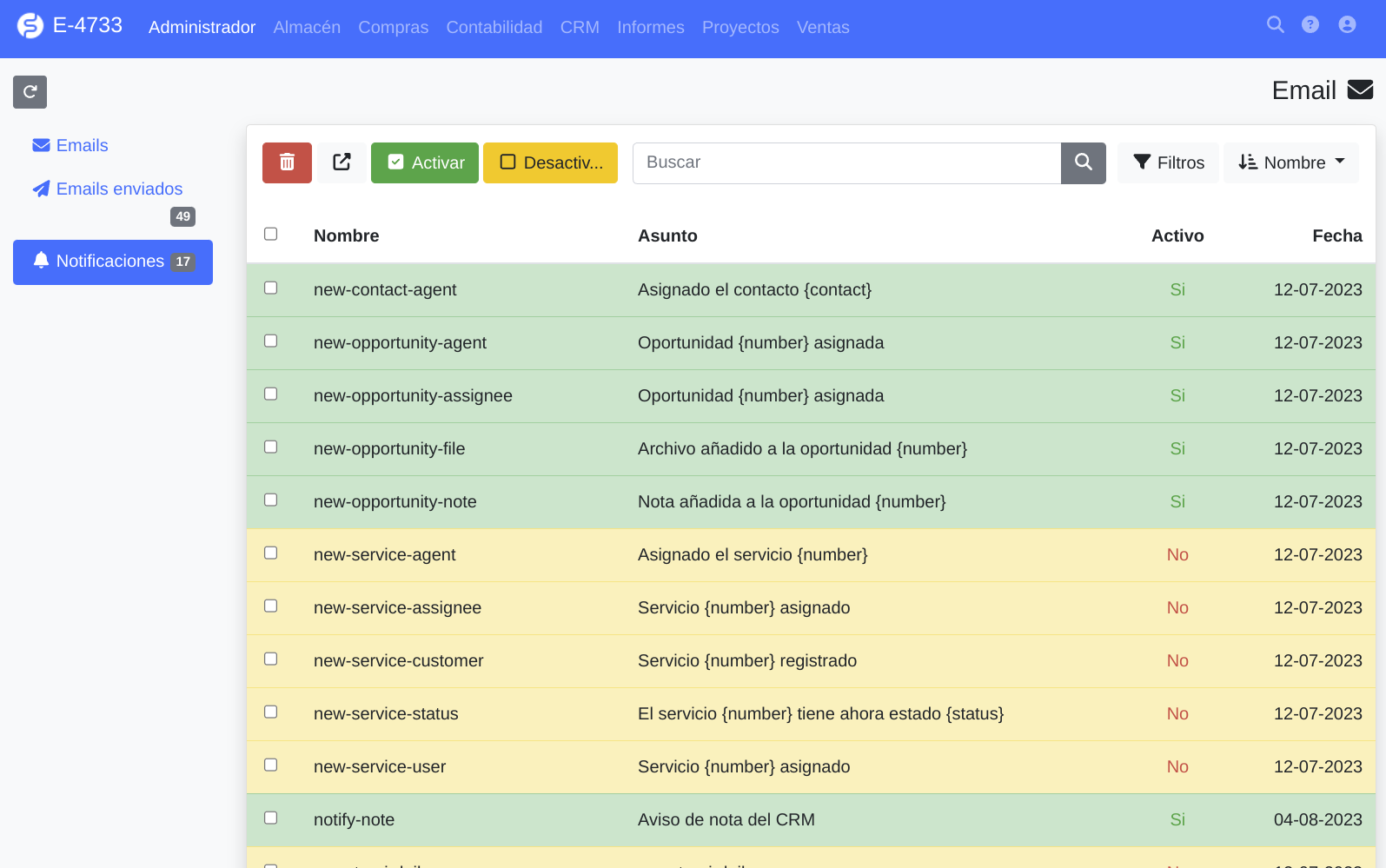Expand the Nombre sort dropdown
Viewport: 1386px width, 868px height.
(x=1291, y=162)
